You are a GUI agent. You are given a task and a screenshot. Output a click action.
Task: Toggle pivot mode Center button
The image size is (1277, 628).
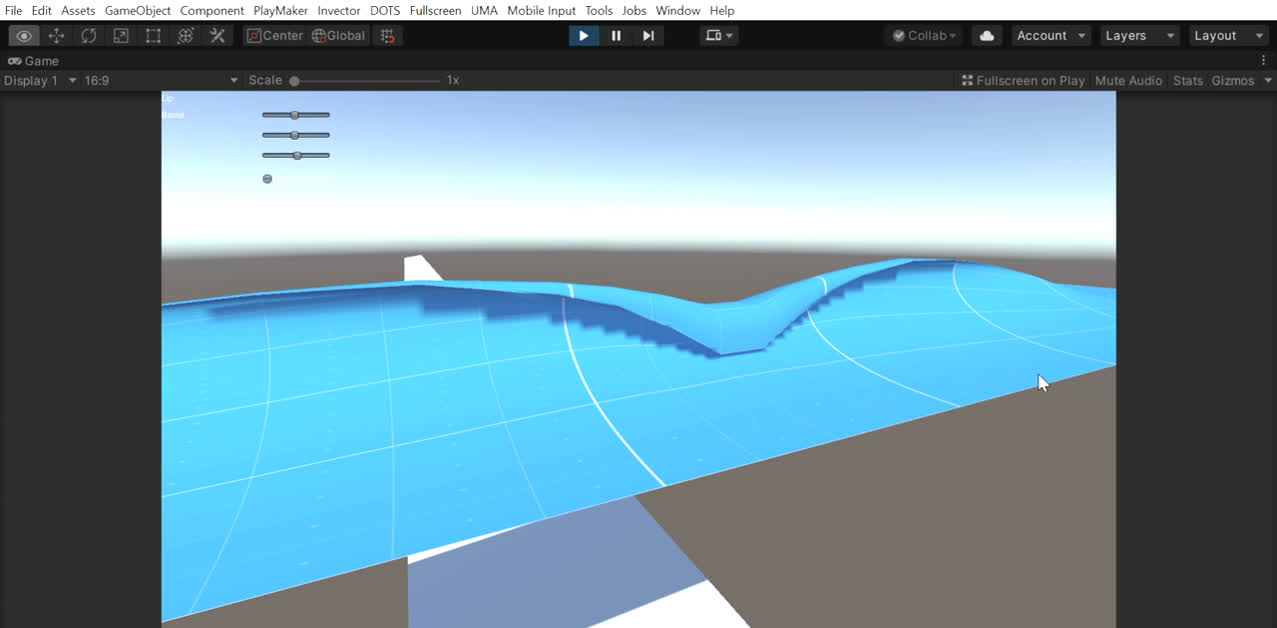click(x=275, y=36)
